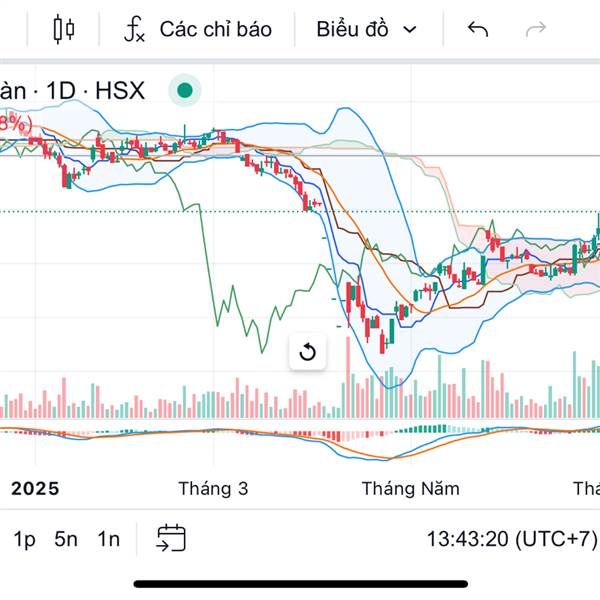Screen dimensions: 600x600
Task: Click the fx indicators icon
Action: click(134, 29)
